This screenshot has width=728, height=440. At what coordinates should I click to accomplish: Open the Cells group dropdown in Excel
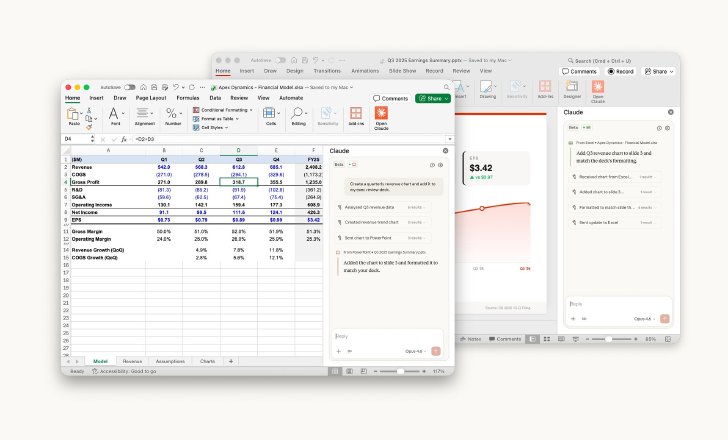click(x=278, y=113)
